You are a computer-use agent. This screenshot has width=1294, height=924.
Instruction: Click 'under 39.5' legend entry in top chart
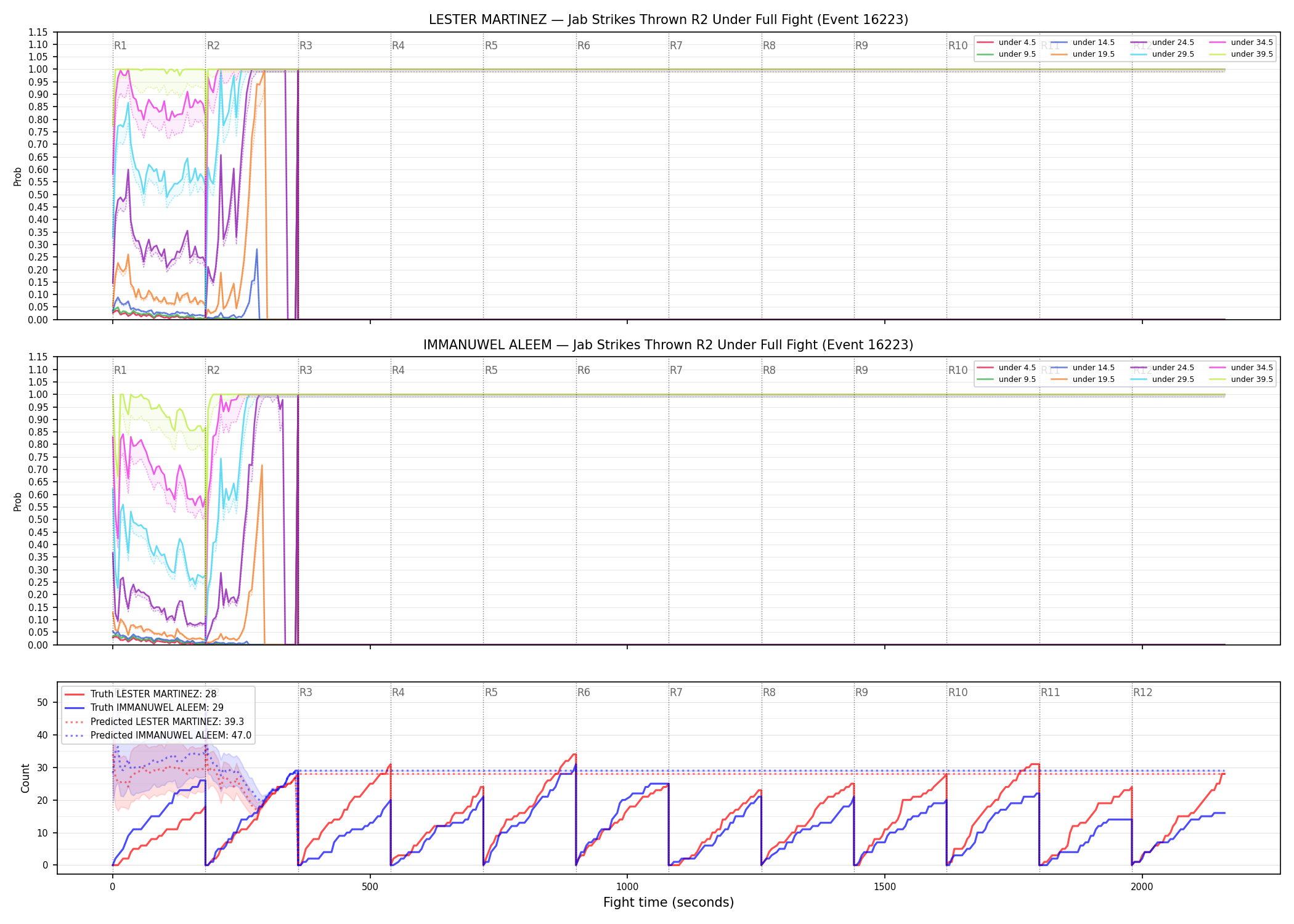1241,54
